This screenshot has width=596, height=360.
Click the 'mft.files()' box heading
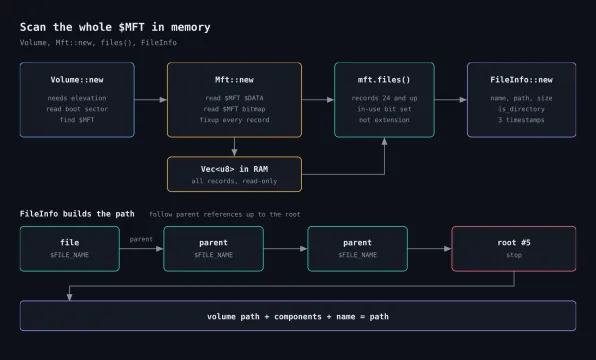pos(384,80)
